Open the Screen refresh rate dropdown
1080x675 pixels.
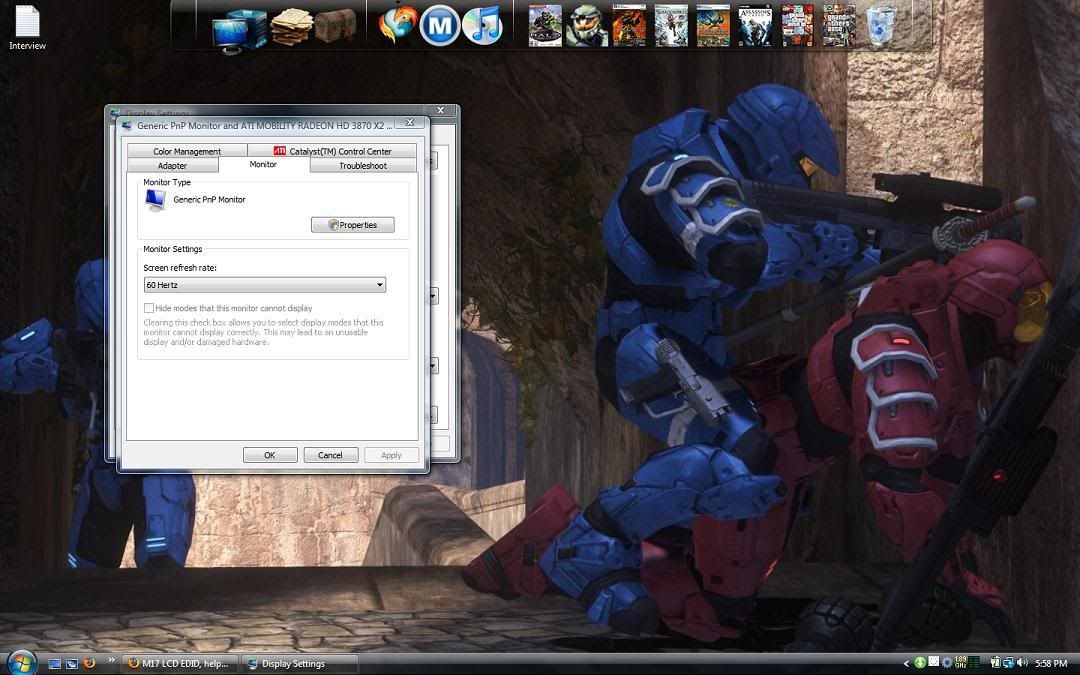click(x=264, y=285)
